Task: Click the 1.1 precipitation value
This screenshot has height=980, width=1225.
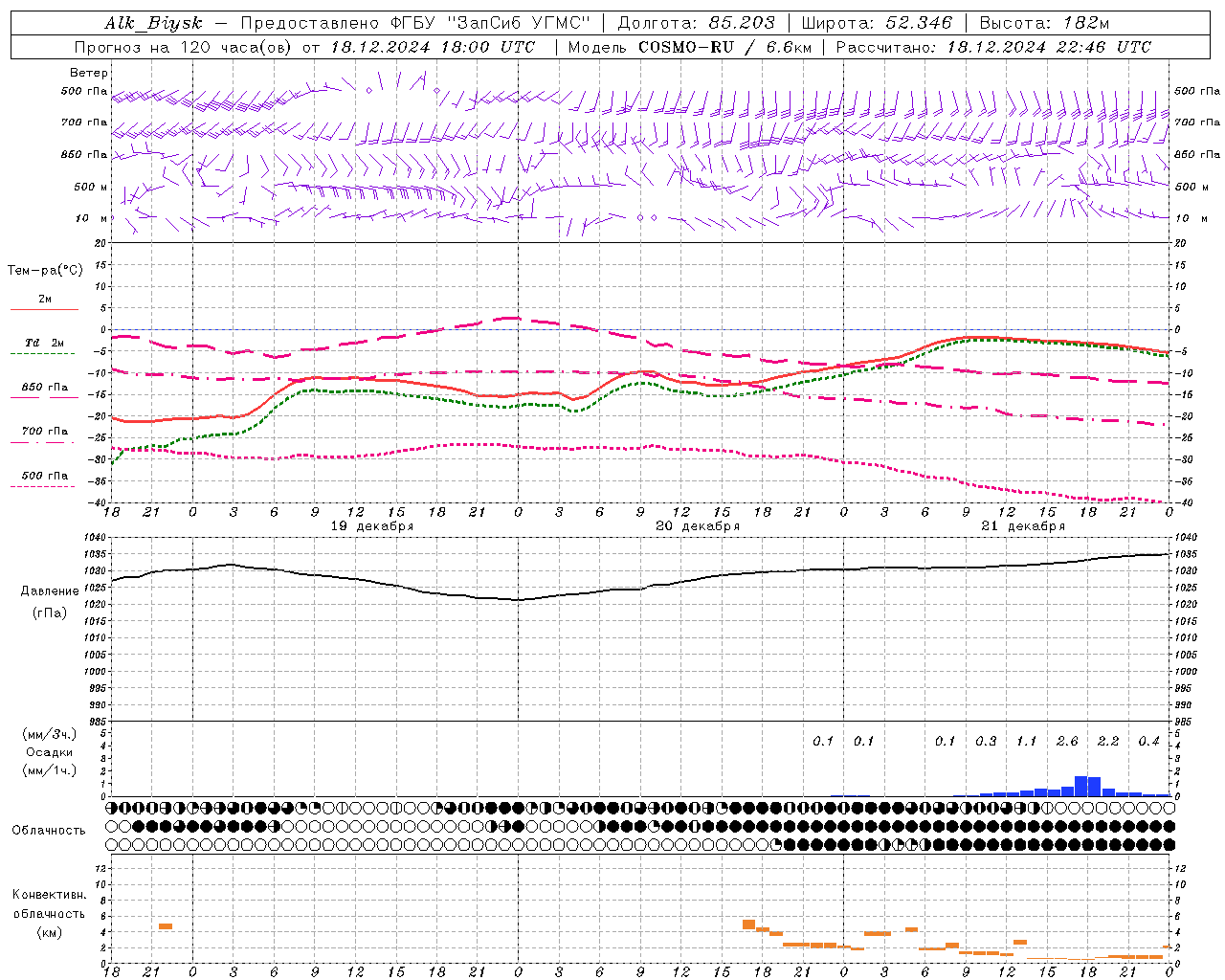Action: pyautogui.click(x=1027, y=742)
